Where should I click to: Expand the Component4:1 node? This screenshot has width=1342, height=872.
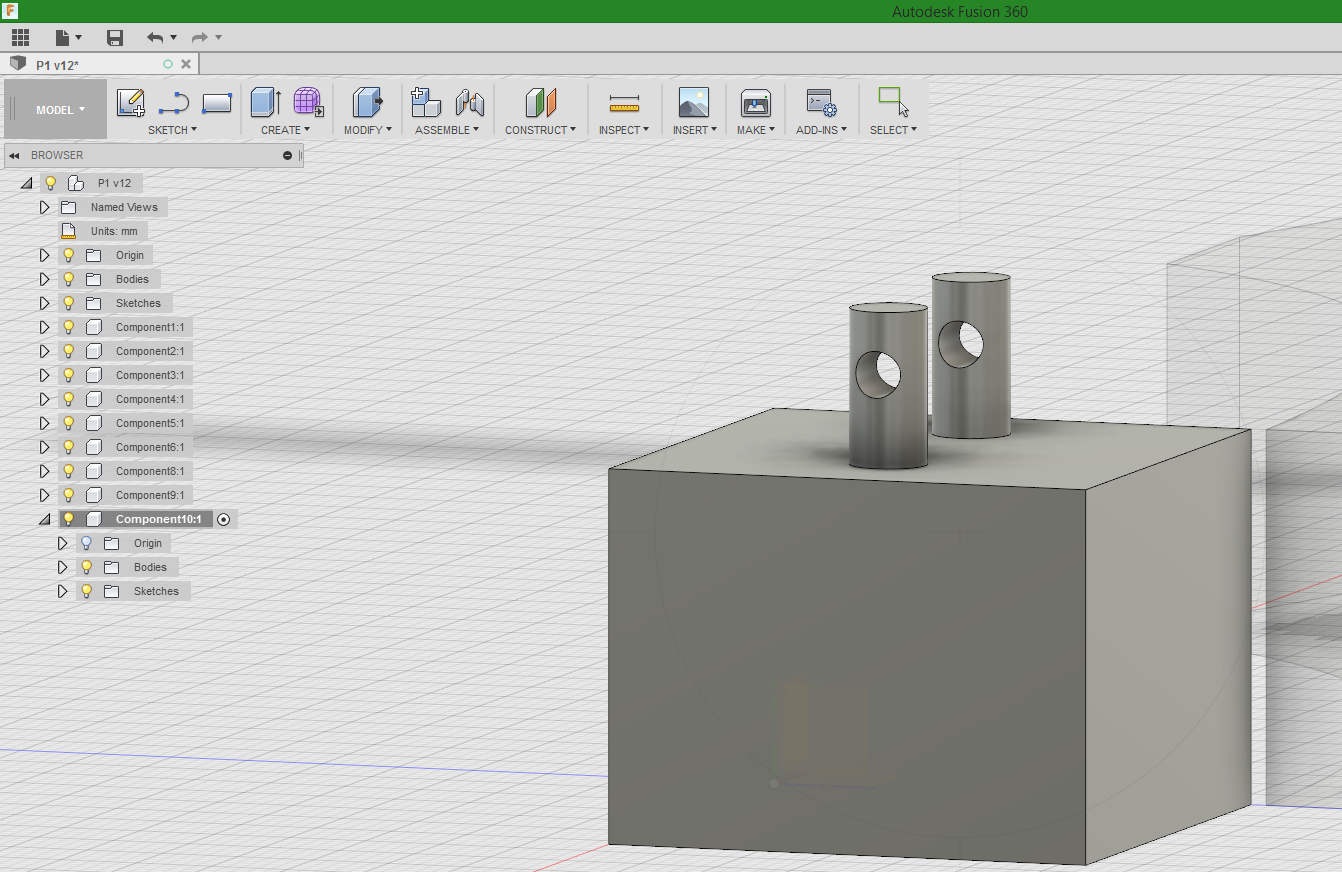(44, 399)
